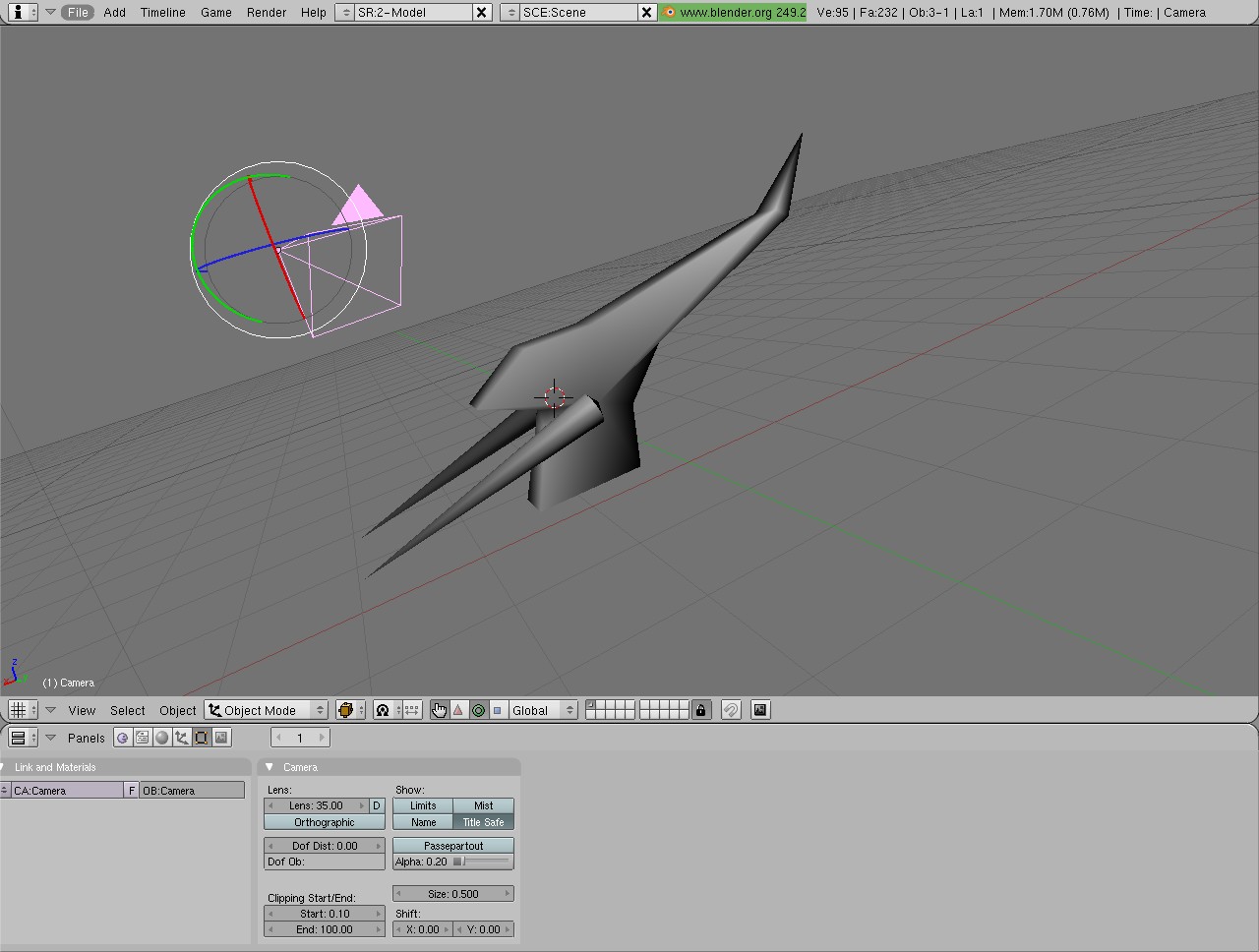Open the Render menu

point(266,13)
